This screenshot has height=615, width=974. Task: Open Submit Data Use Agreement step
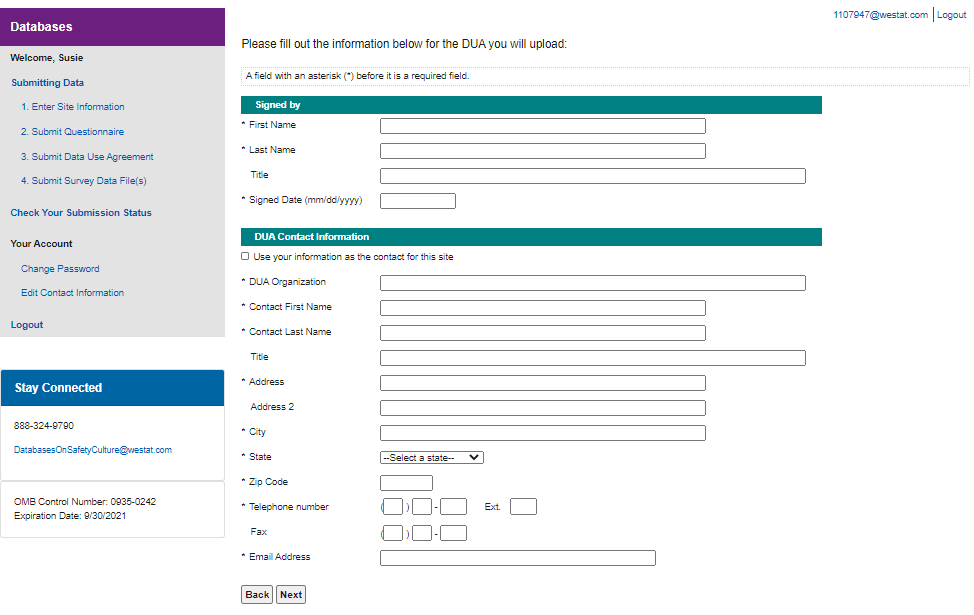tap(87, 157)
